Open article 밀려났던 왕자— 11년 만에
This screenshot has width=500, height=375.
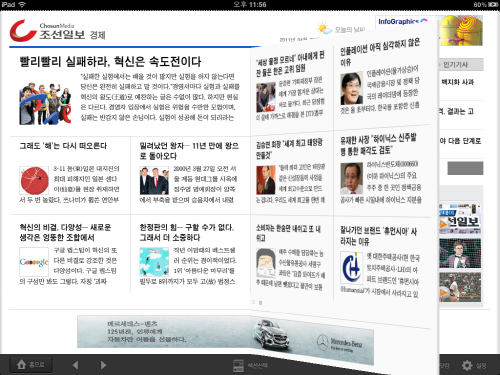189,151
